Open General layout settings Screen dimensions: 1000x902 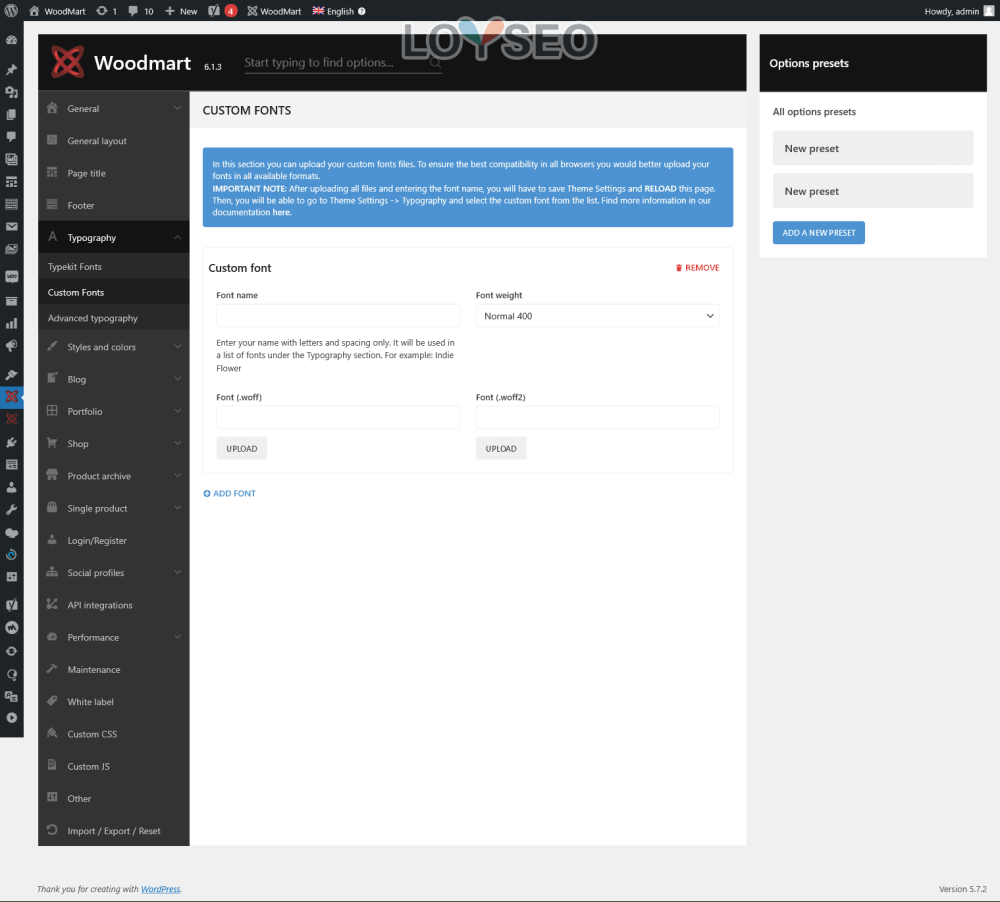click(114, 141)
